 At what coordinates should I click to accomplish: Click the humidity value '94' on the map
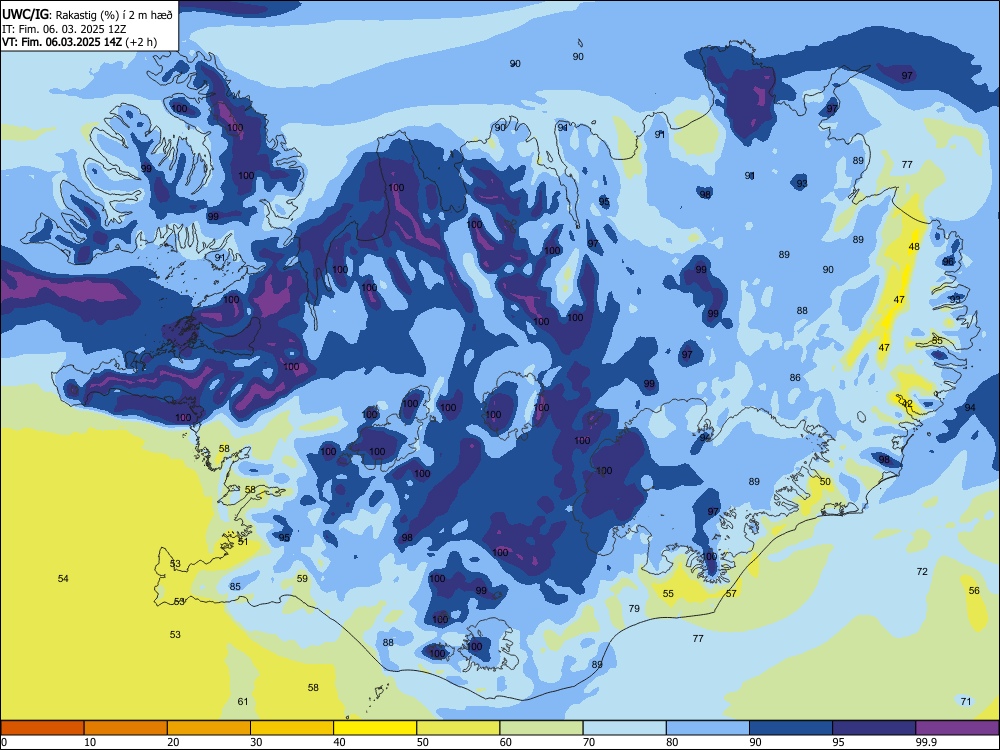point(970,408)
